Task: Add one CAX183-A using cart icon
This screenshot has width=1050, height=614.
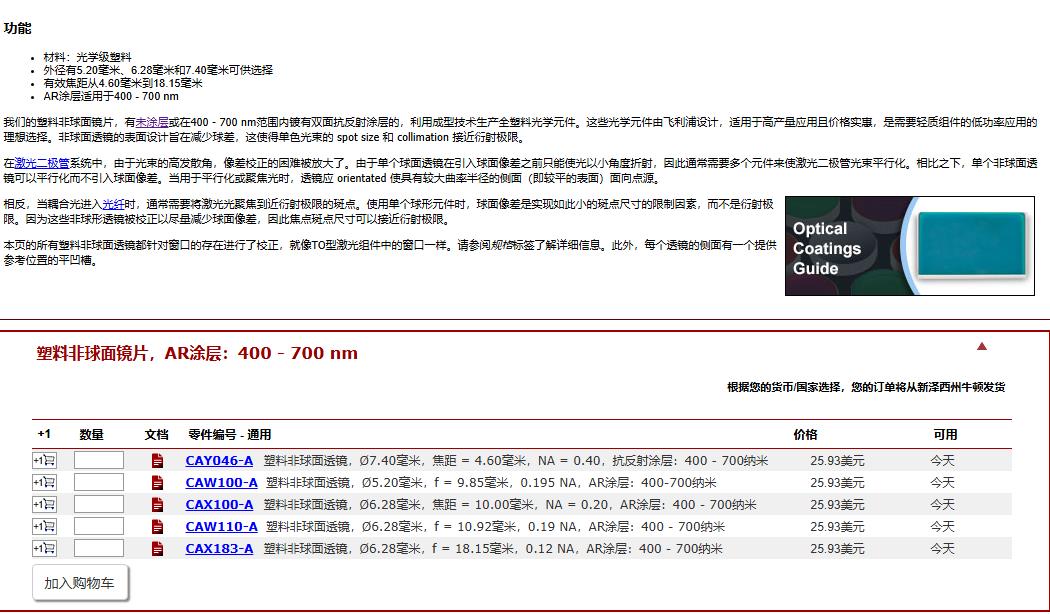Action: pyautogui.click(x=44, y=548)
